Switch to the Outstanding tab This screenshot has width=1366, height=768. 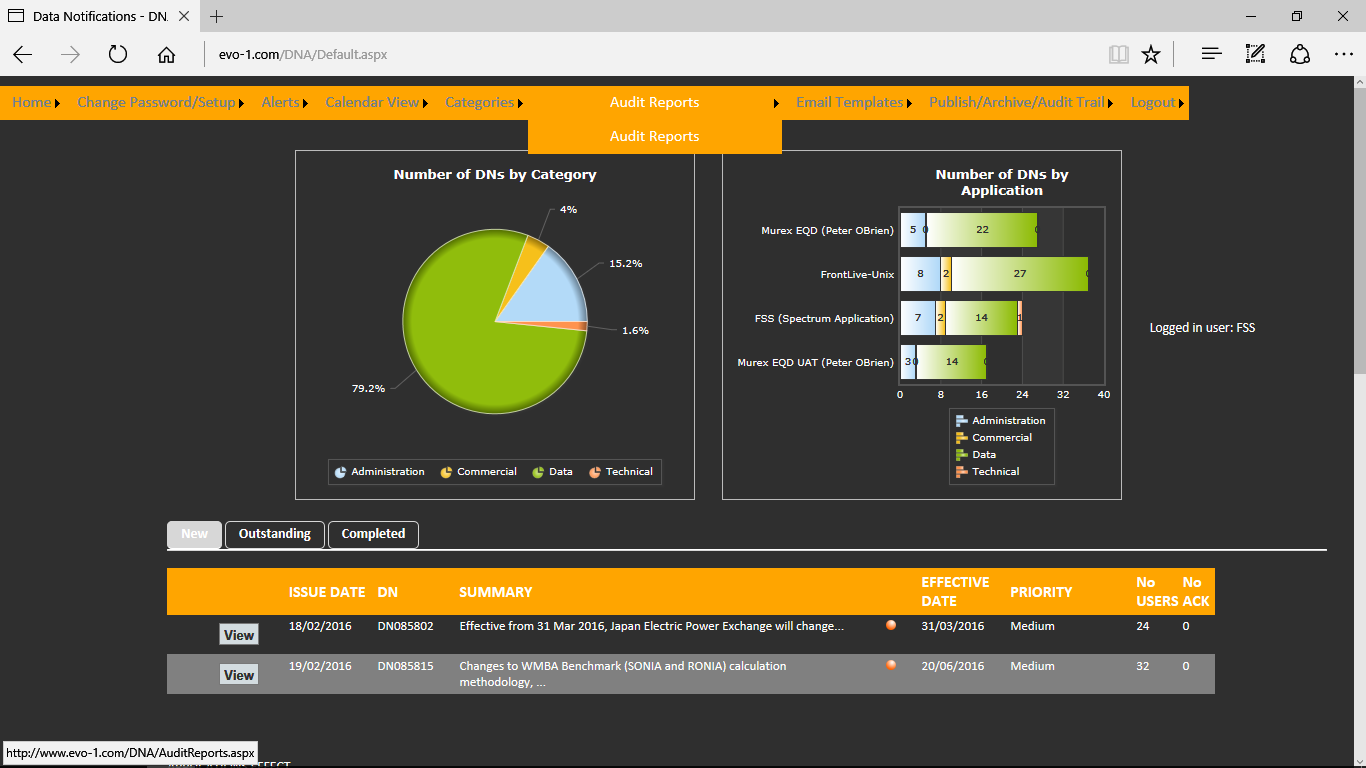[x=275, y=534]
